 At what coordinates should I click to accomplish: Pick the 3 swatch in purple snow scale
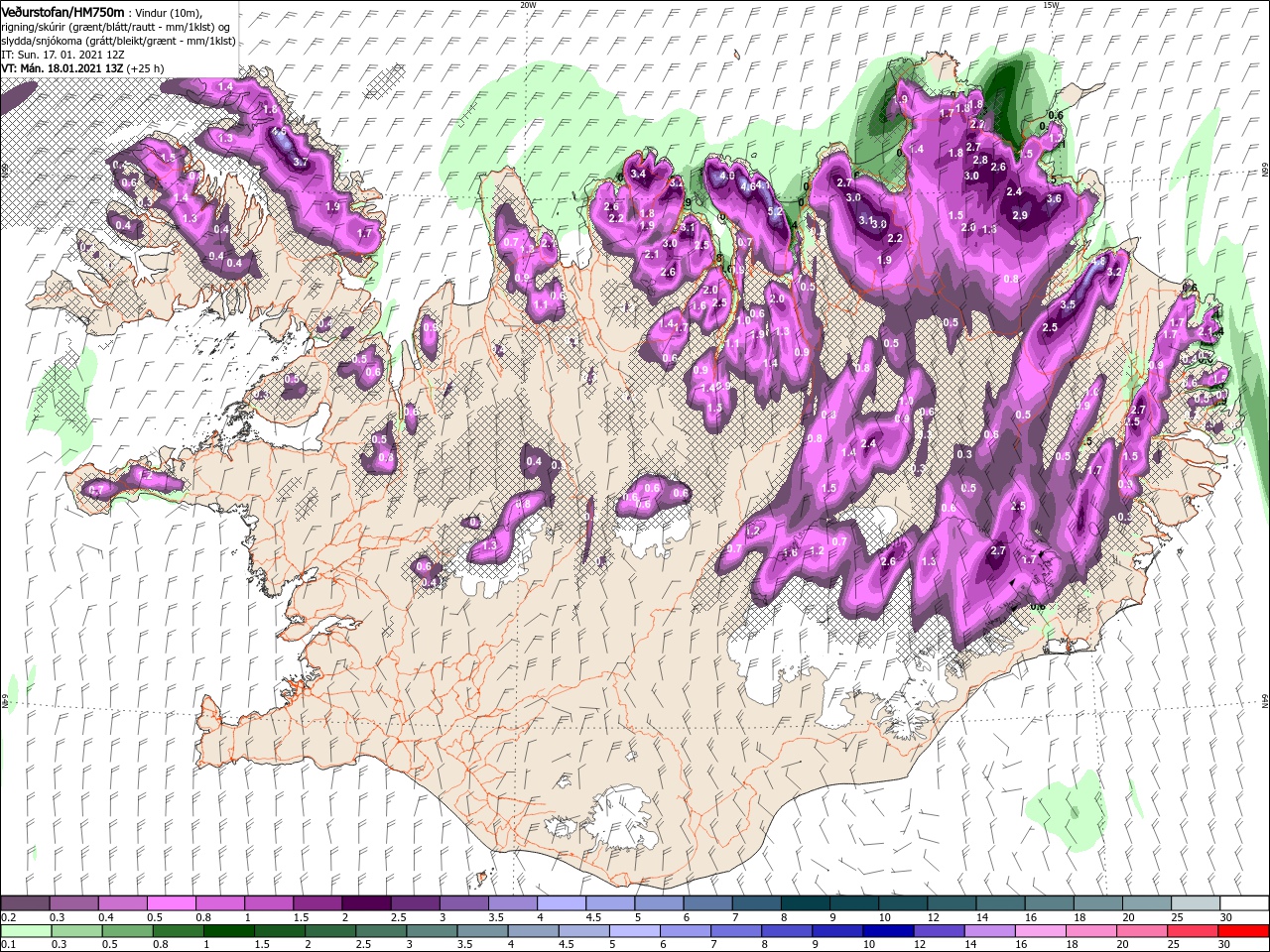463,903
